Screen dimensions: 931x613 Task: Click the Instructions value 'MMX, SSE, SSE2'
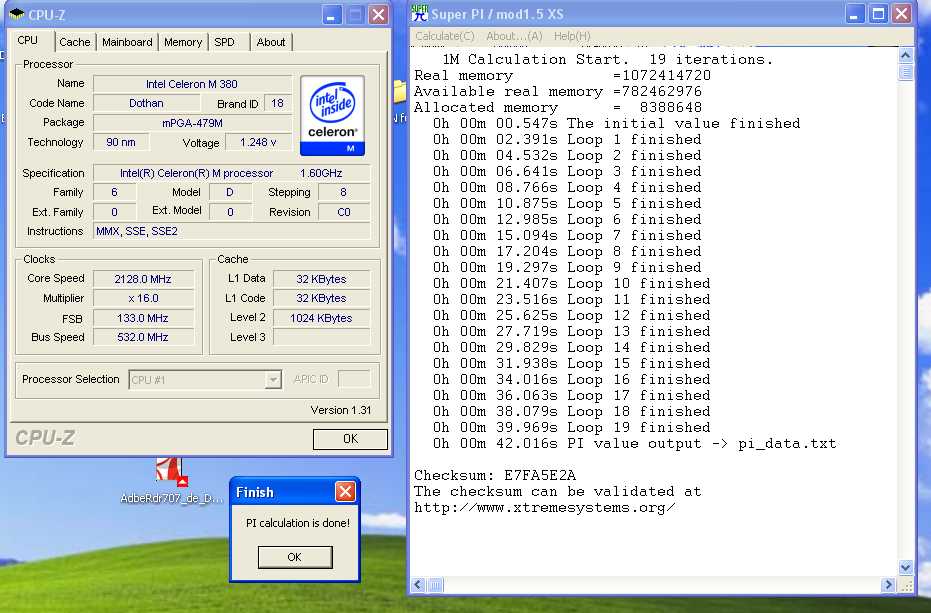pyautogui.click(x=232, y=231)
